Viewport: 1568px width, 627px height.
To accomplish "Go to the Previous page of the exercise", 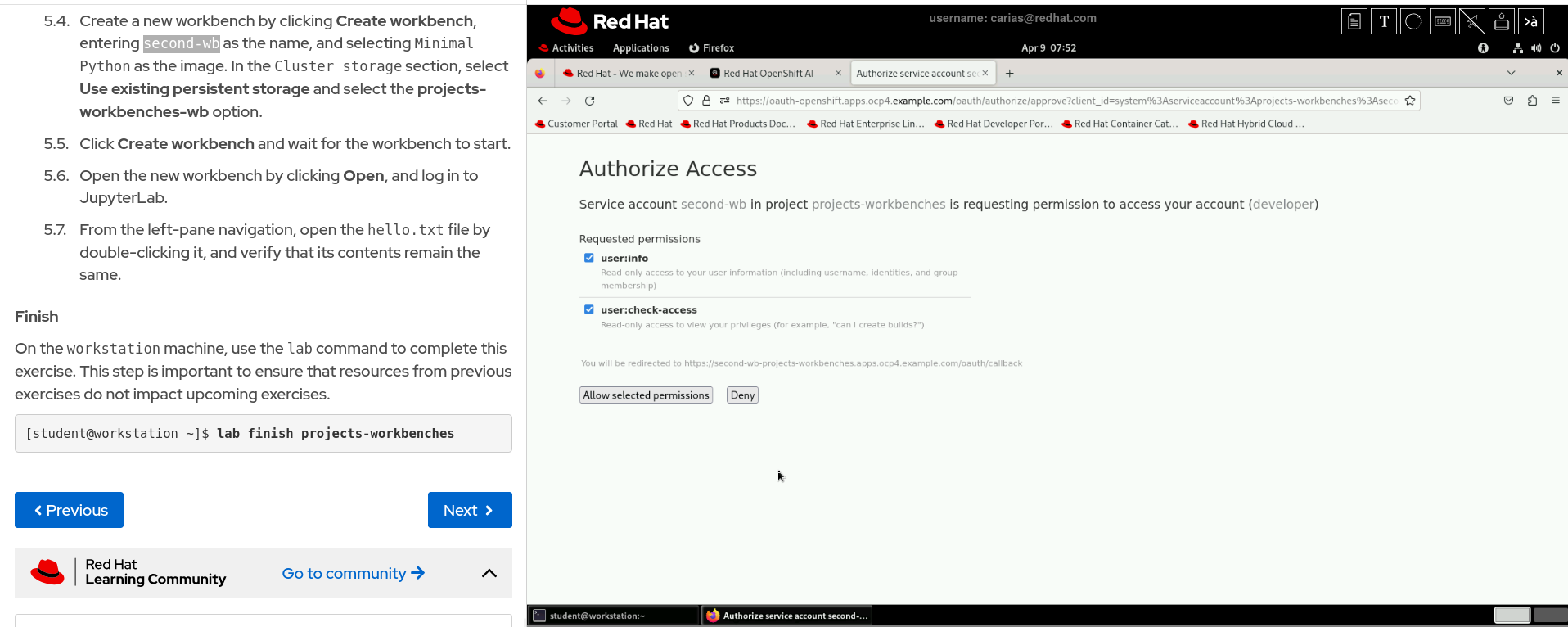I will point(69,510).
